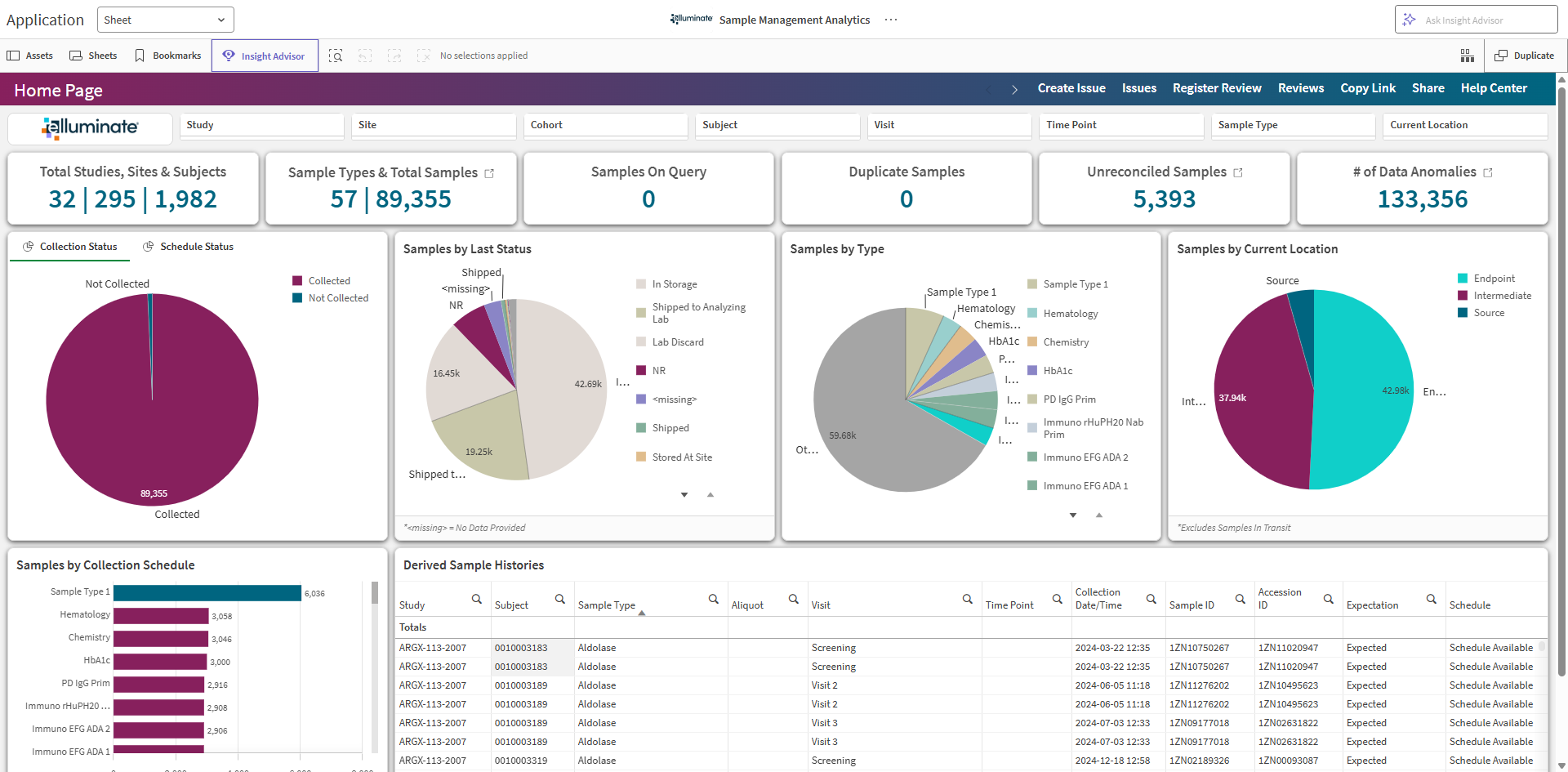
Task: Go to next sheet arrow
Action: 1014,89
